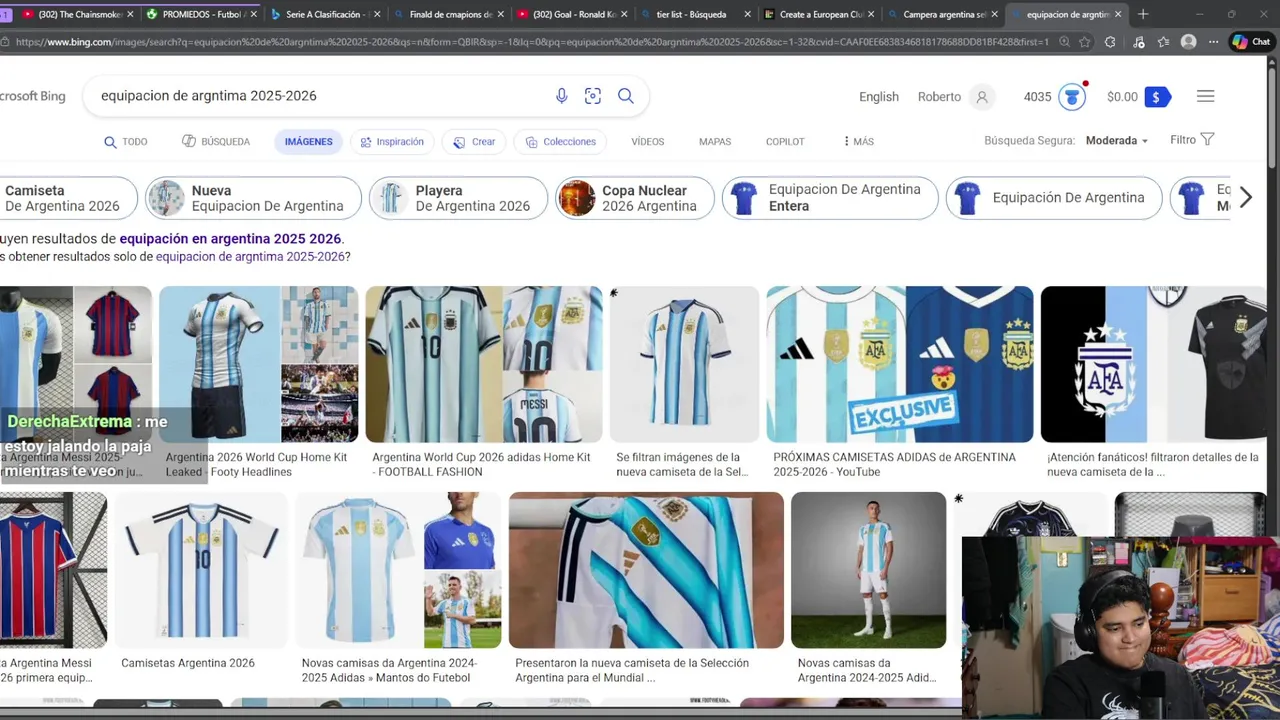
Task: Open the Inspiración category
Action: click(392, 142)
